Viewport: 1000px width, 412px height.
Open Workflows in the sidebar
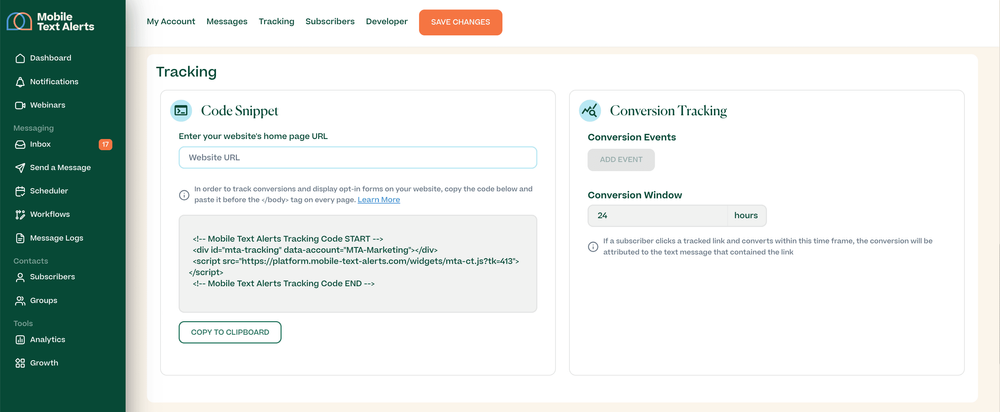50,214
